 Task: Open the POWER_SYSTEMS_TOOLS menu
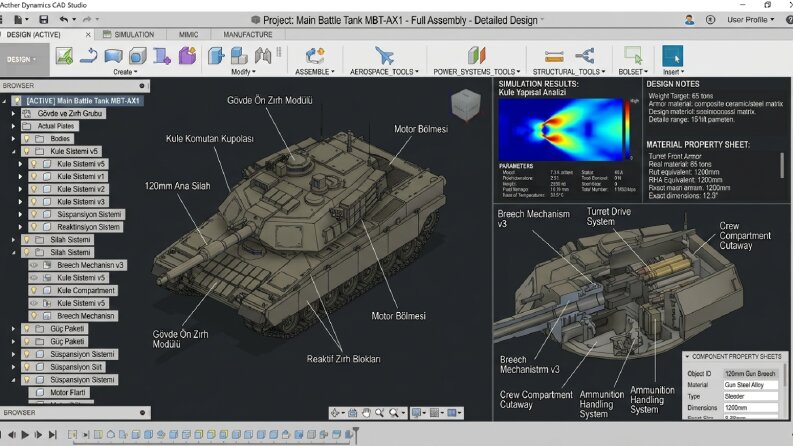click(476, 72)
